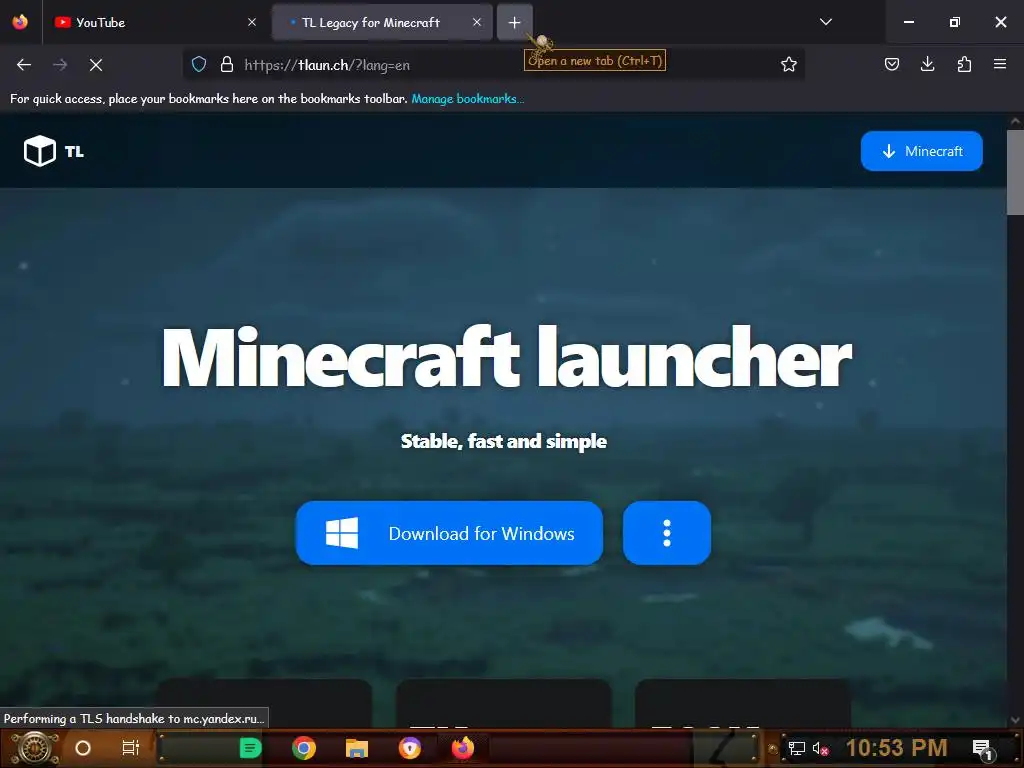Expand the list all tabs chevron
The image size is (1024, 768).
[x=825, y=22]
